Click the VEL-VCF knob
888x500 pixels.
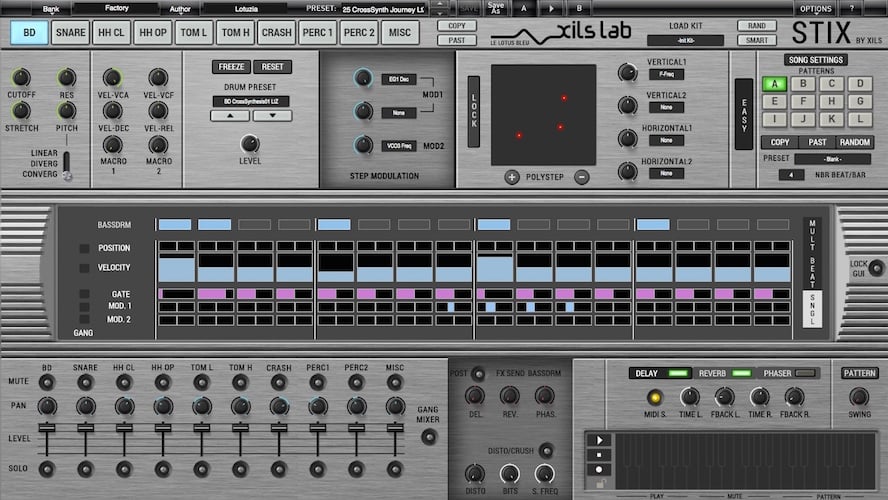[x=158, y=78]
